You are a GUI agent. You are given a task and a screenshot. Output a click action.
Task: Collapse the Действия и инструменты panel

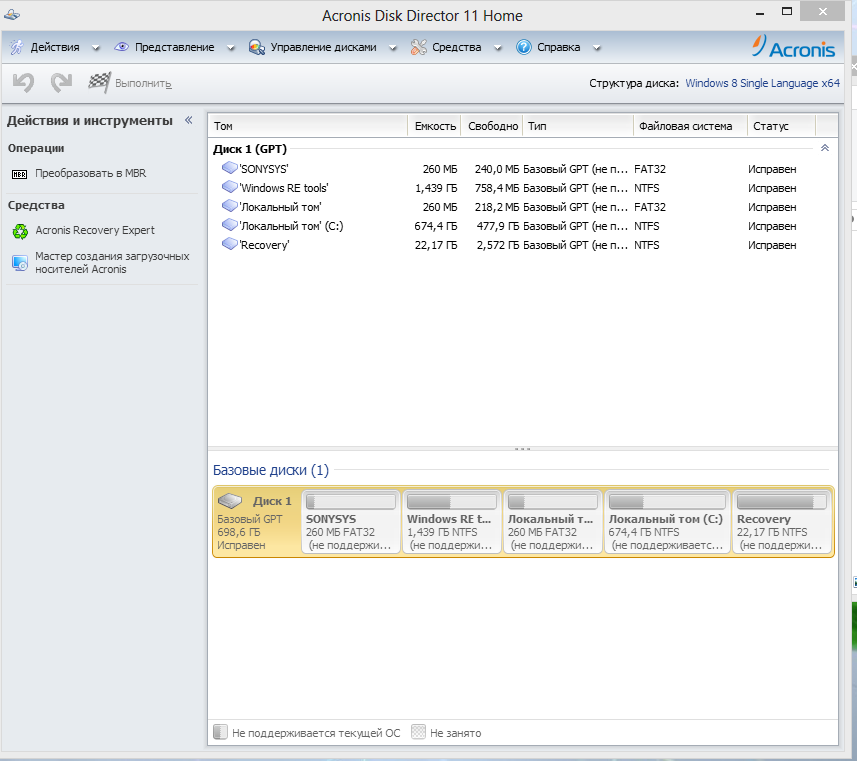pyautogui.click(x=188, y=120)
